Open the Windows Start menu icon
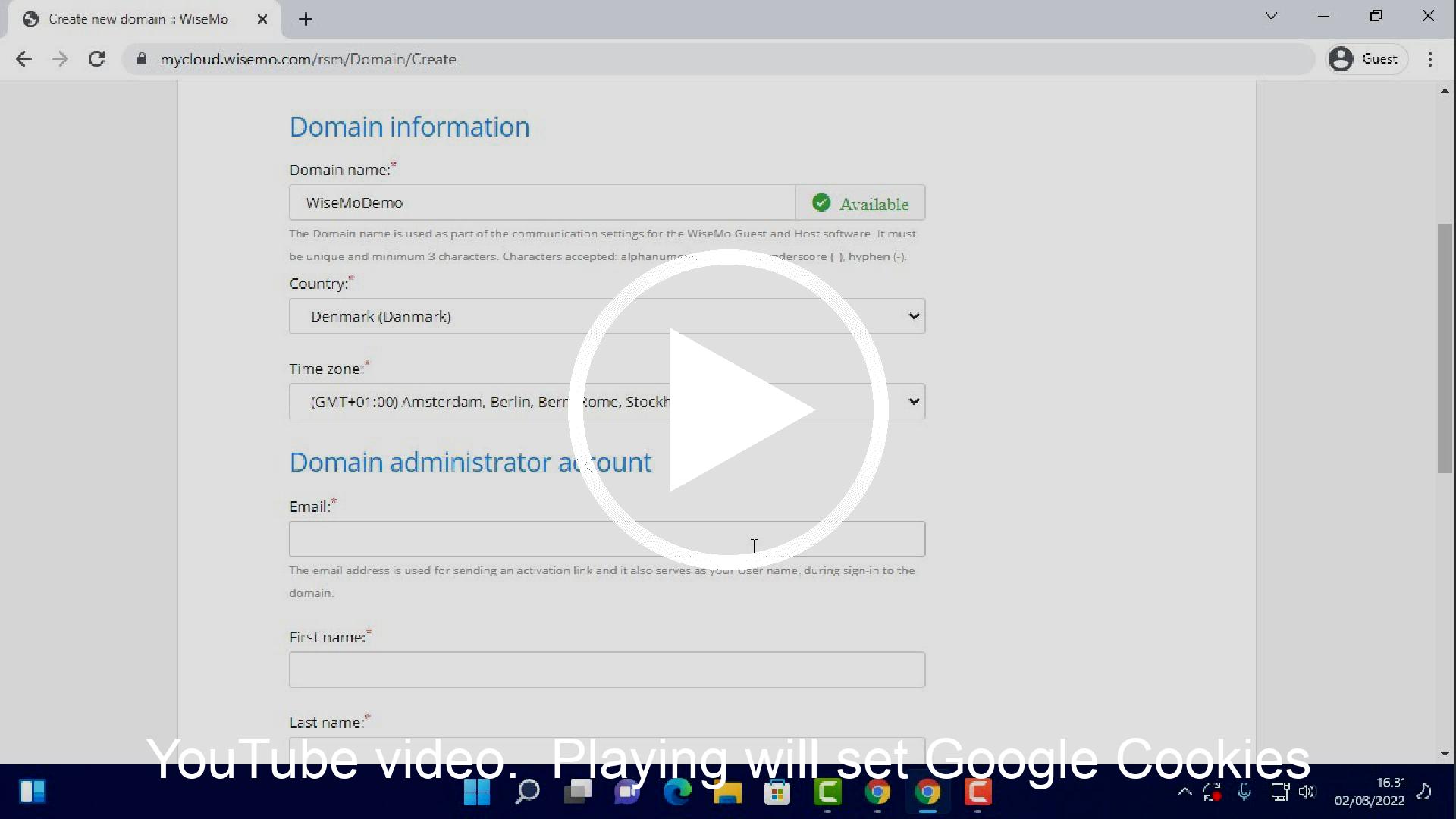1456x819 pixels. pyautogui.click(x=477, y=792)
